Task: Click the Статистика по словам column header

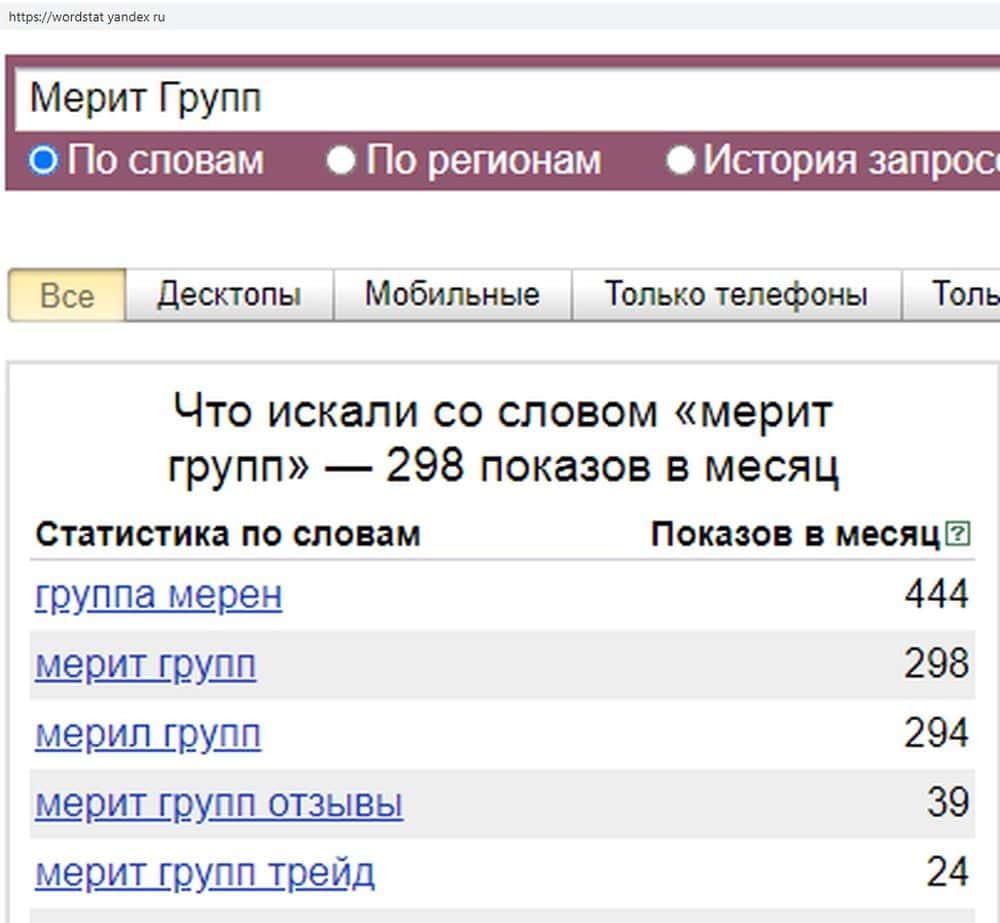Action: 228,534
